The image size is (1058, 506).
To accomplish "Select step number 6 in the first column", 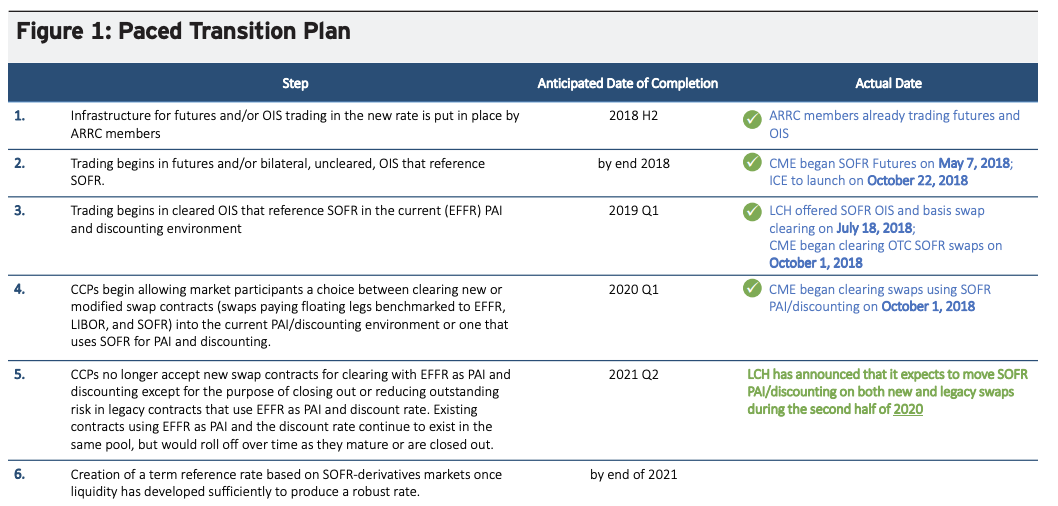I will tap(20, 474).
